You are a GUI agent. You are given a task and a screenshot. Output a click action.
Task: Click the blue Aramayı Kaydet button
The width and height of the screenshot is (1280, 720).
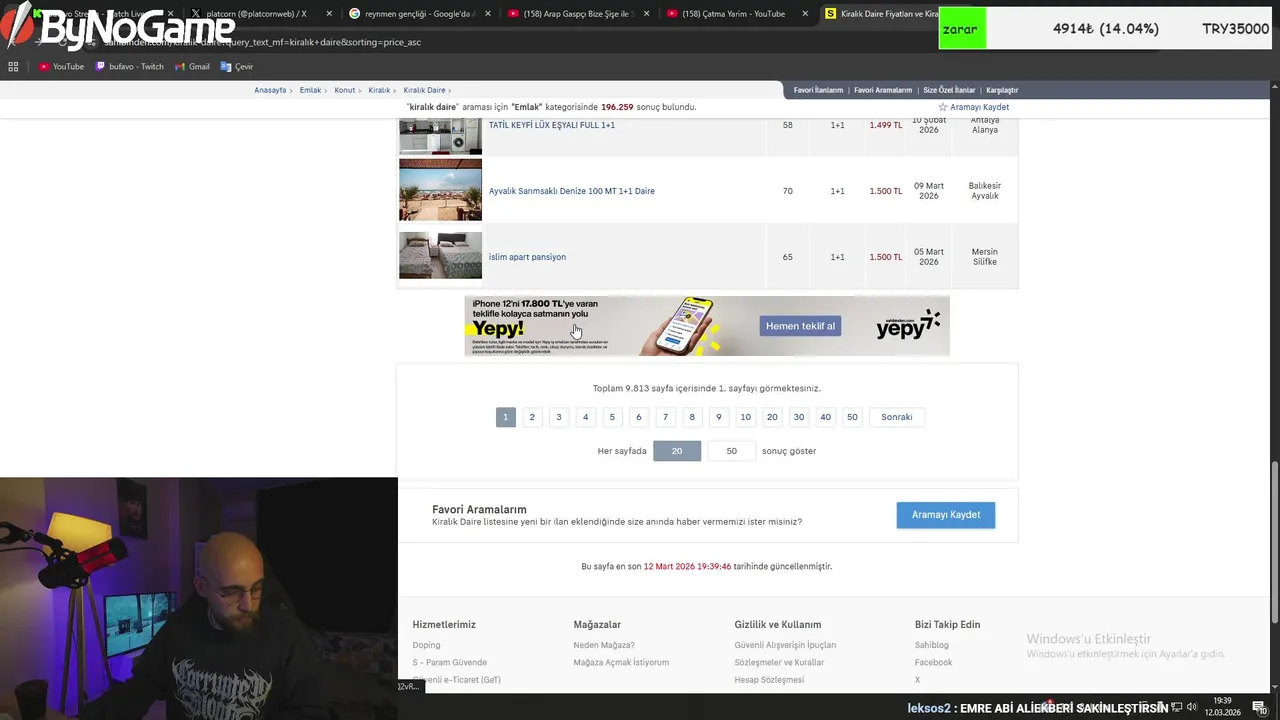coord(946,515)
